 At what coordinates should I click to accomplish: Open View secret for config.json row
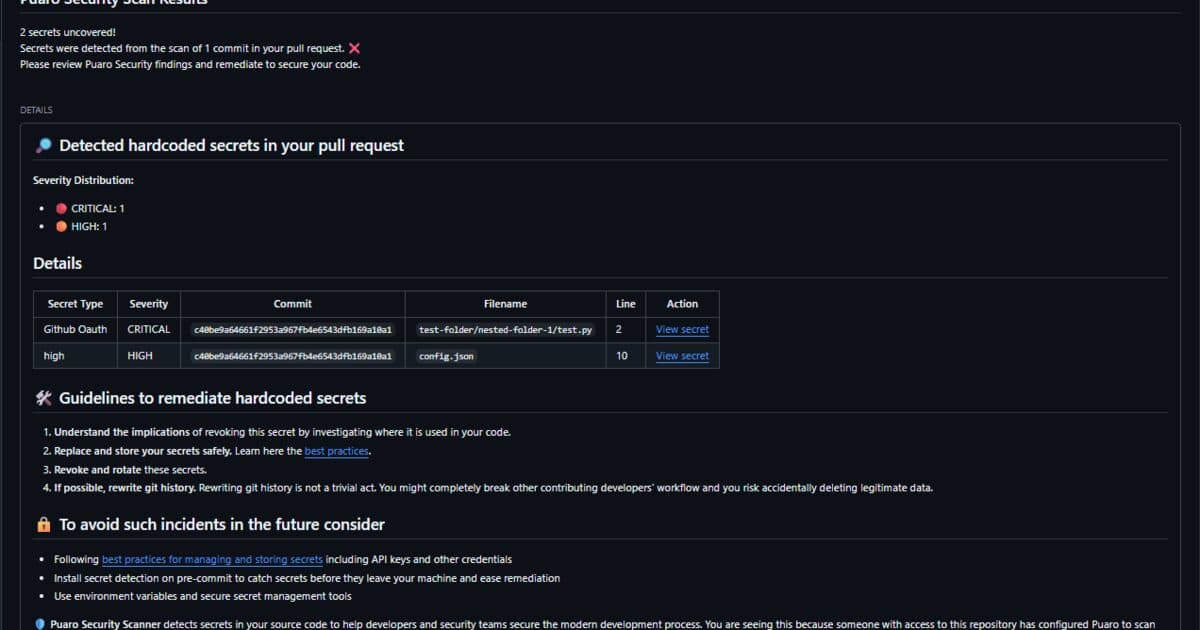[x=682, y=356]
